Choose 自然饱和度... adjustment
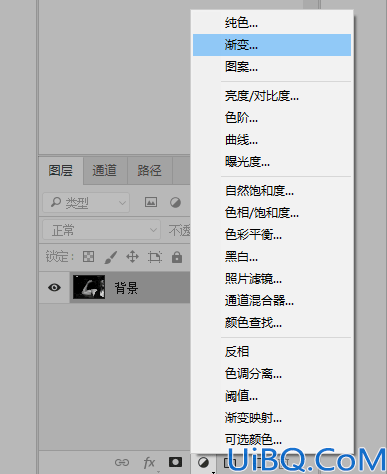The width and height of the screenshot is (387, 474). pyautogui.click(x=272, y=191)
